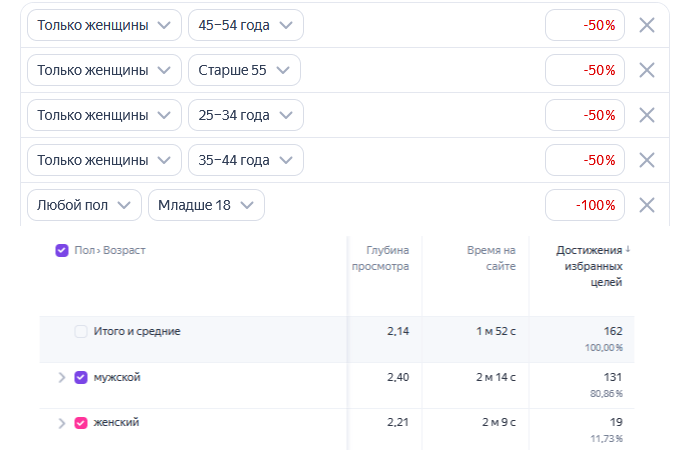Open the 45–54 года age dropdown

click(x=245, y=25)
